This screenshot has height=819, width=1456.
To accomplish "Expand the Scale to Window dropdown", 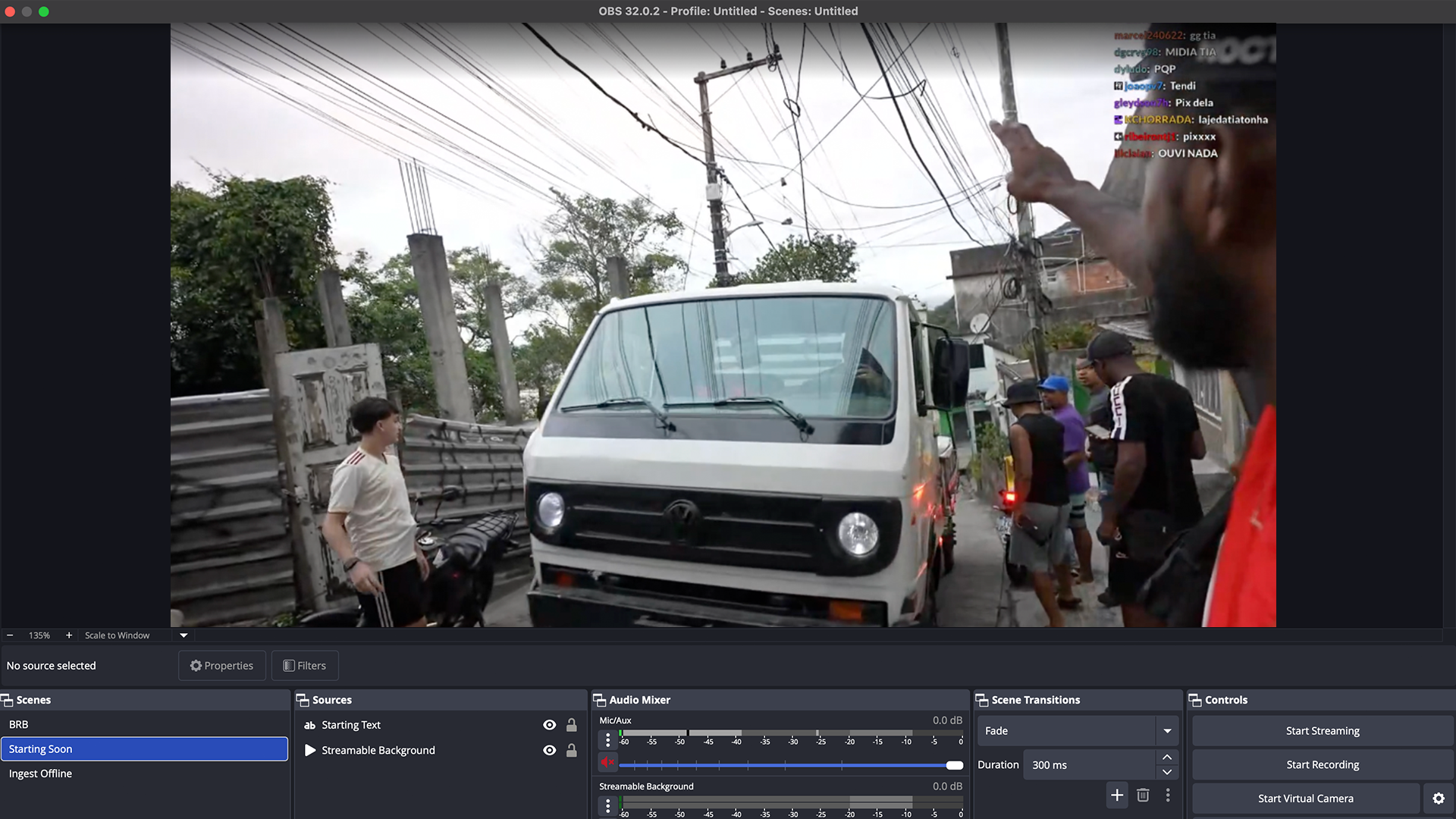I will click(183, 635).
